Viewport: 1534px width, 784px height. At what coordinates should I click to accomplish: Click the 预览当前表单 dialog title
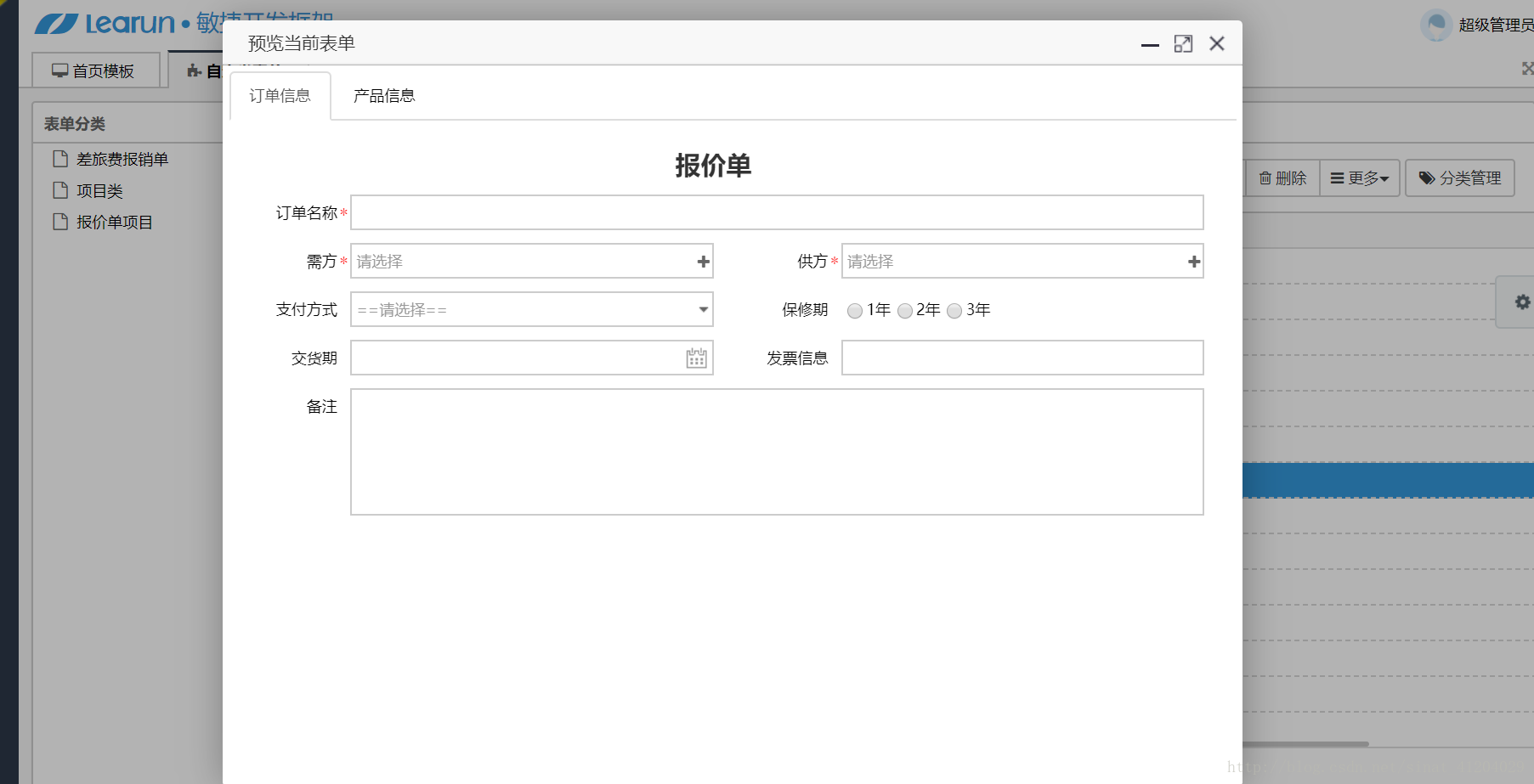tap(302, 43)
